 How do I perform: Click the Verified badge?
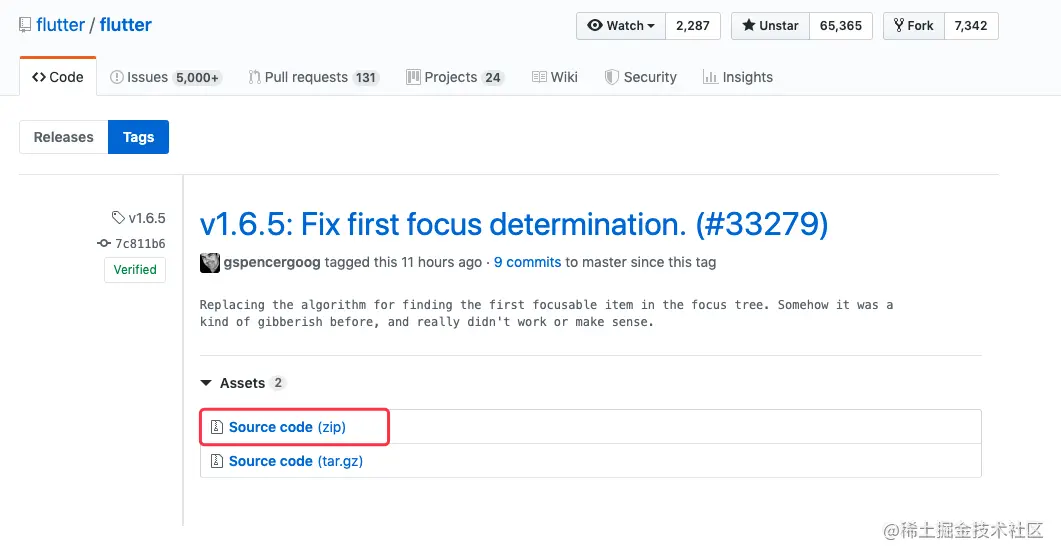(135, 270)
